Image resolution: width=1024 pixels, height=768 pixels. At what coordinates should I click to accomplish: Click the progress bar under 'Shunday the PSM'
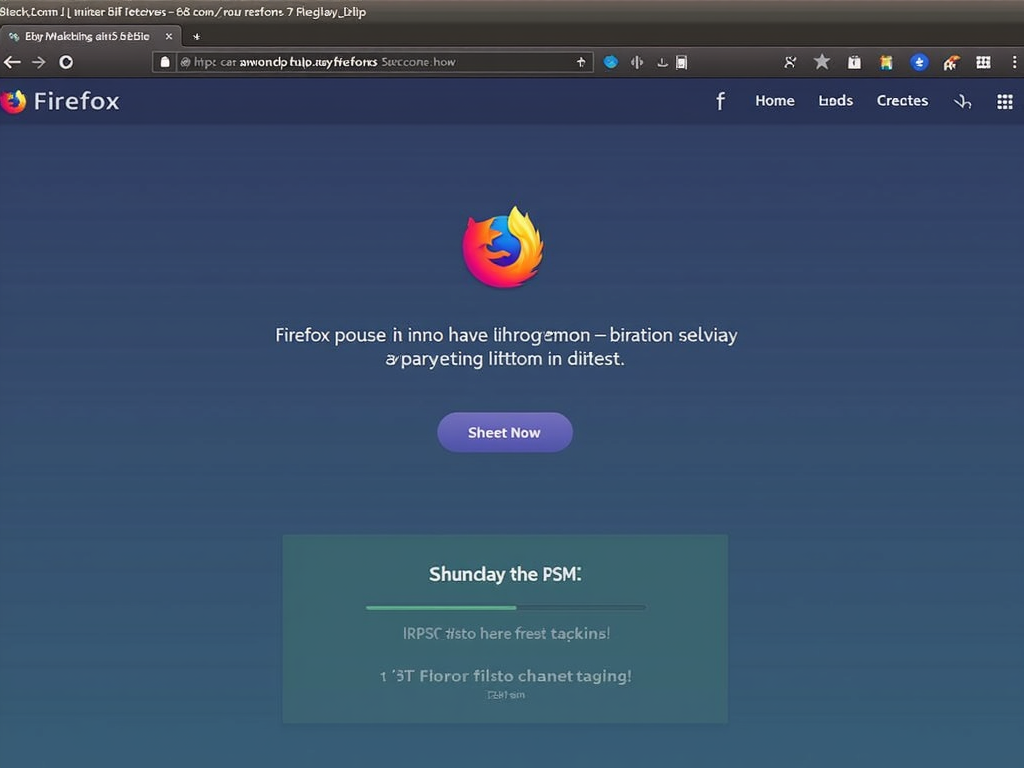(x=505, y=607)
